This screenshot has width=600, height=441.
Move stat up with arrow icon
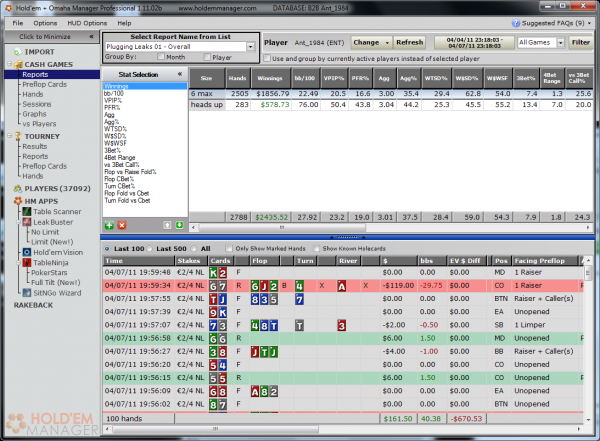point(167,225)
